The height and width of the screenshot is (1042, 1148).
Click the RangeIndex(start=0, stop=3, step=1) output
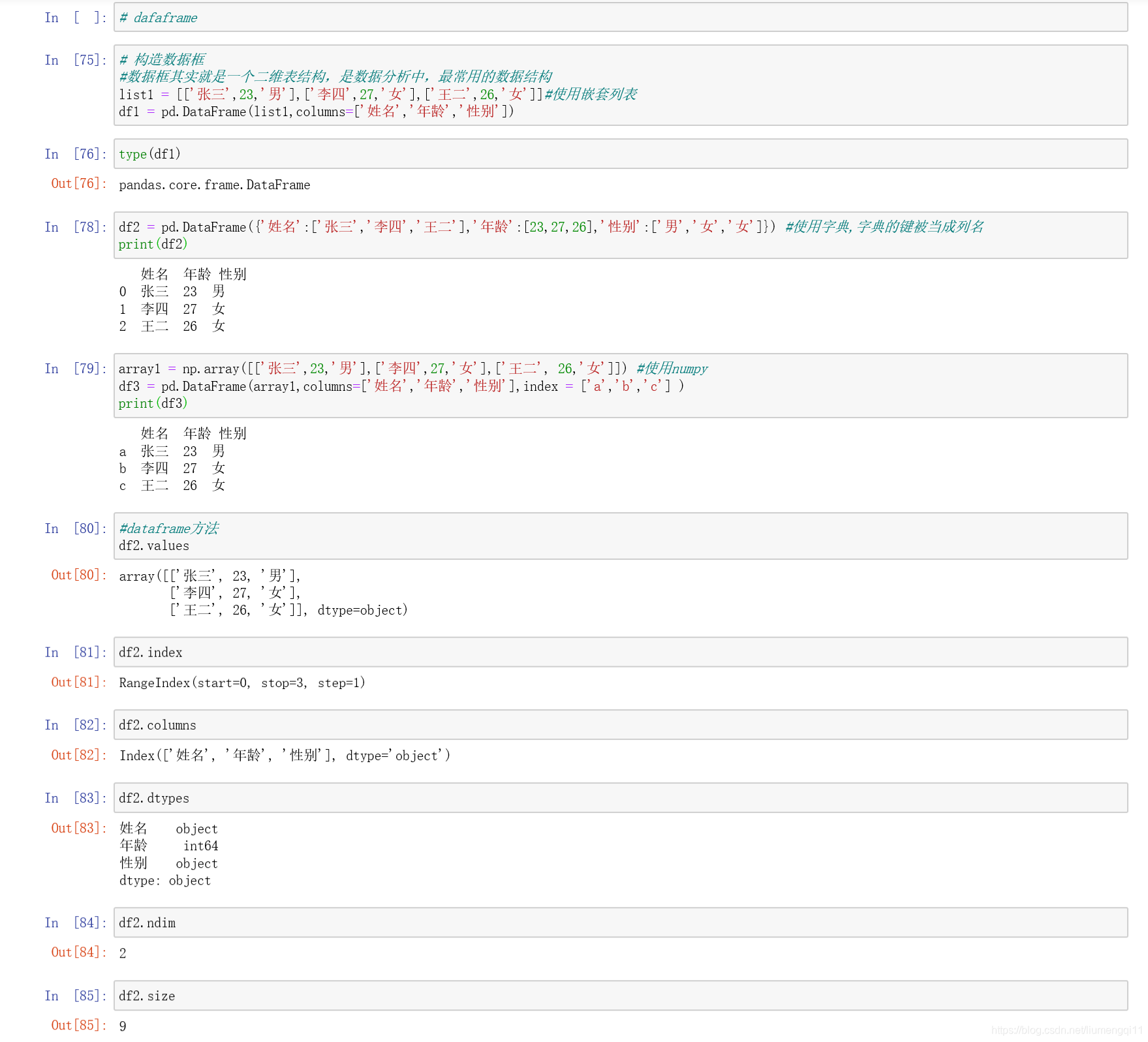tap(242, 683)
